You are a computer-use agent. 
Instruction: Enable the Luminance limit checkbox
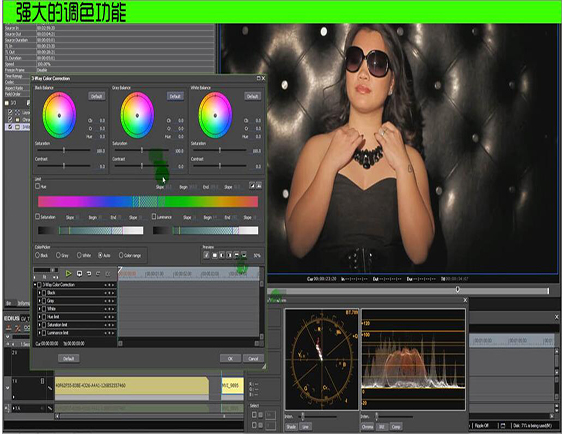tap(154, 216)
